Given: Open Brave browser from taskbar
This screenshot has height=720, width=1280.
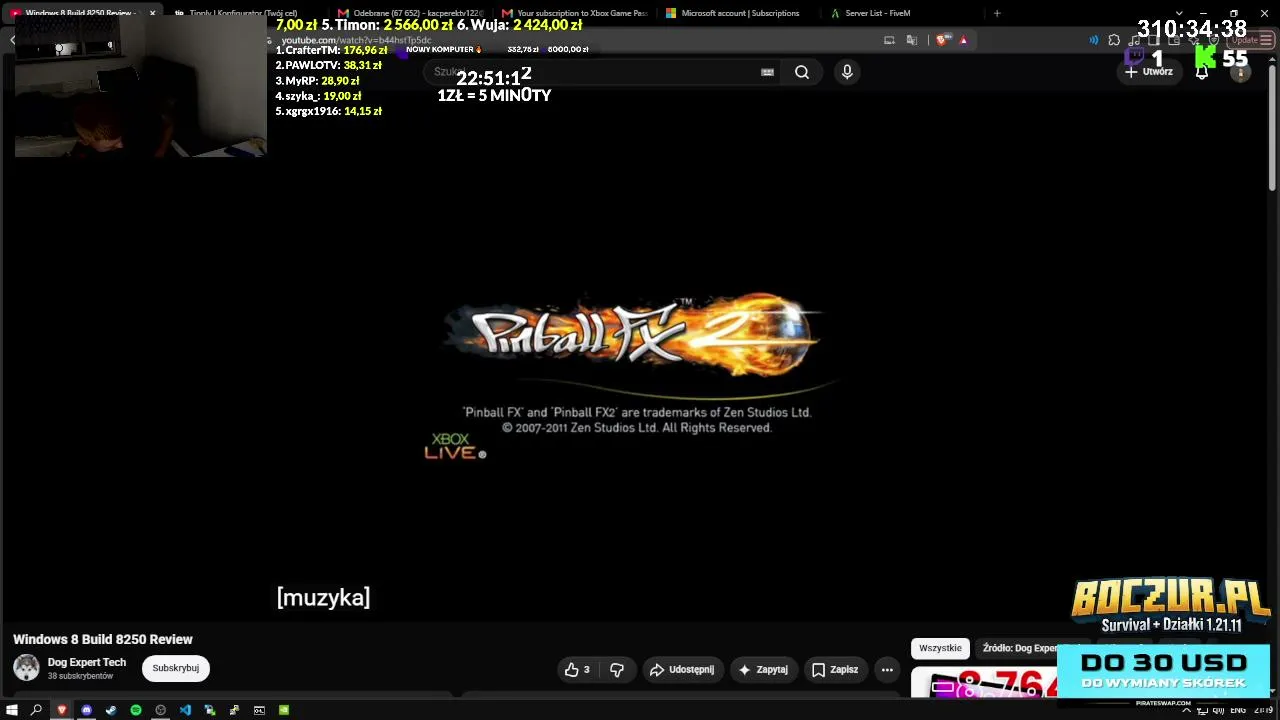Looking at the screenshot, I should click(x=62, y=710).
